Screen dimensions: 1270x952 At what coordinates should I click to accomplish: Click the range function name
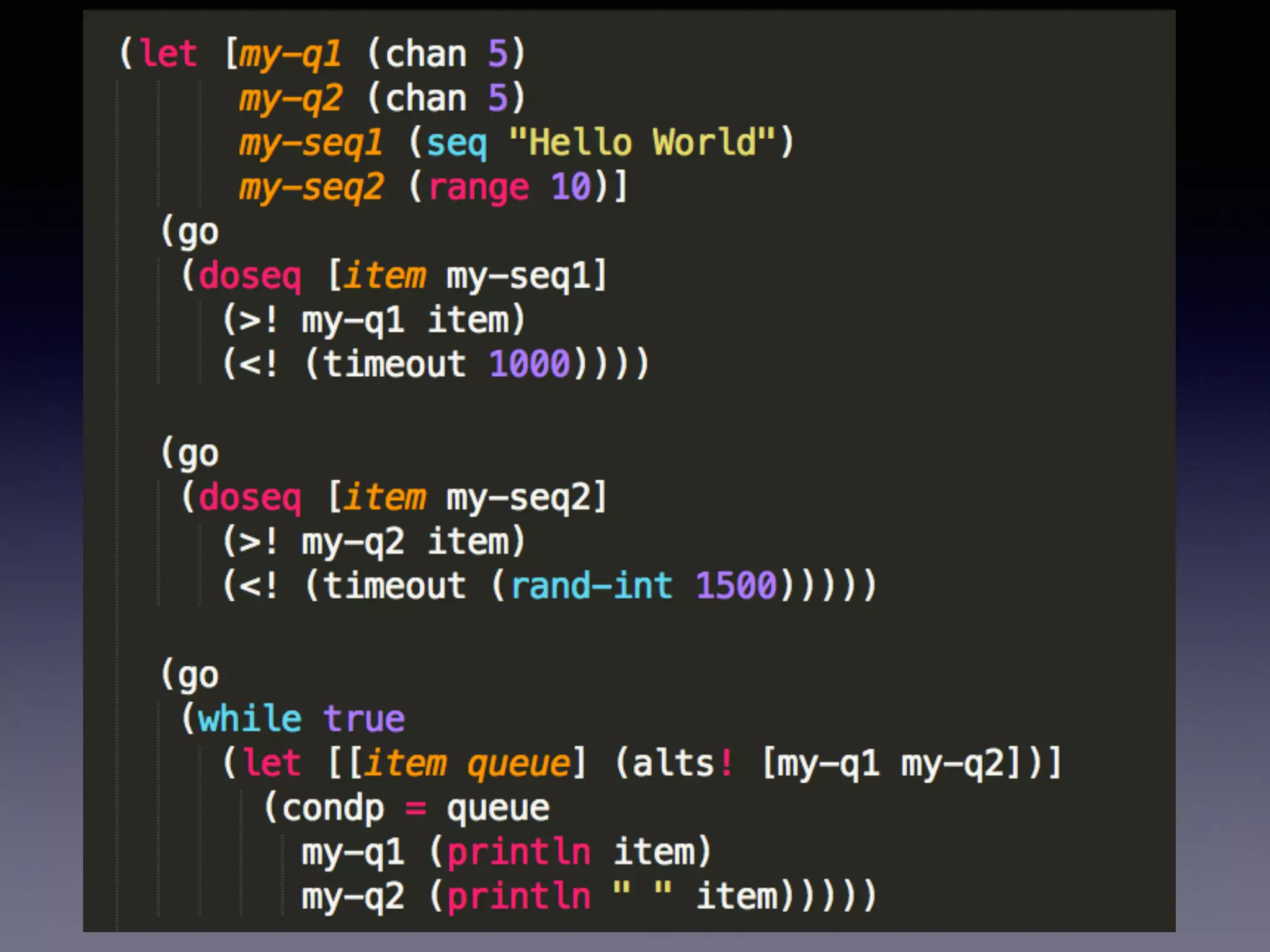[478, 187]
